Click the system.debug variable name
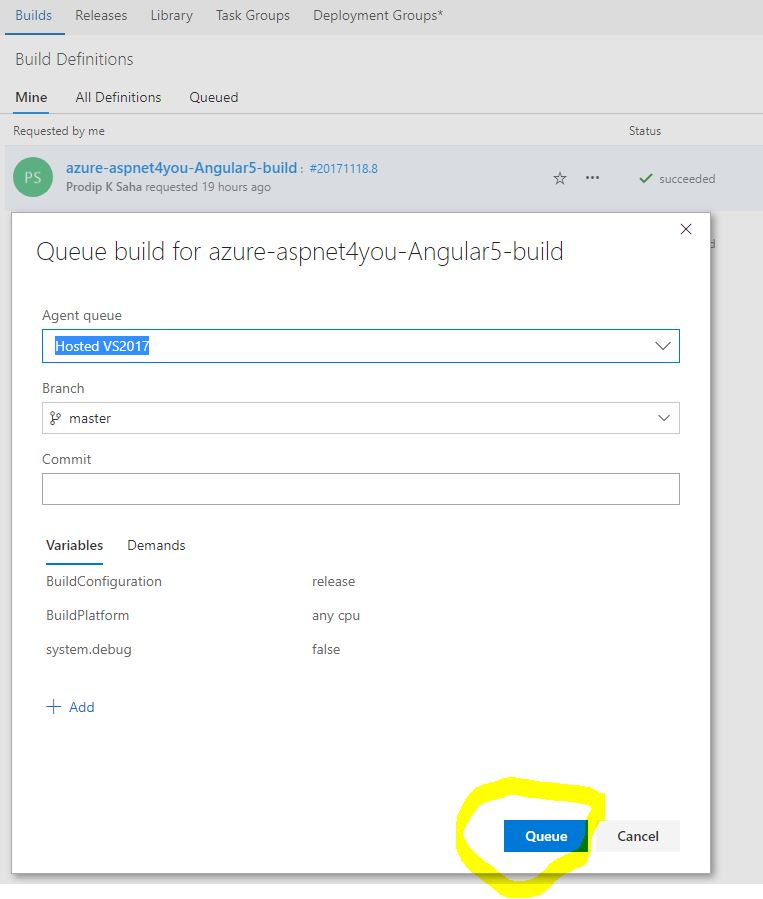Viewport: 763px width, 899px height. click(89, 650)
